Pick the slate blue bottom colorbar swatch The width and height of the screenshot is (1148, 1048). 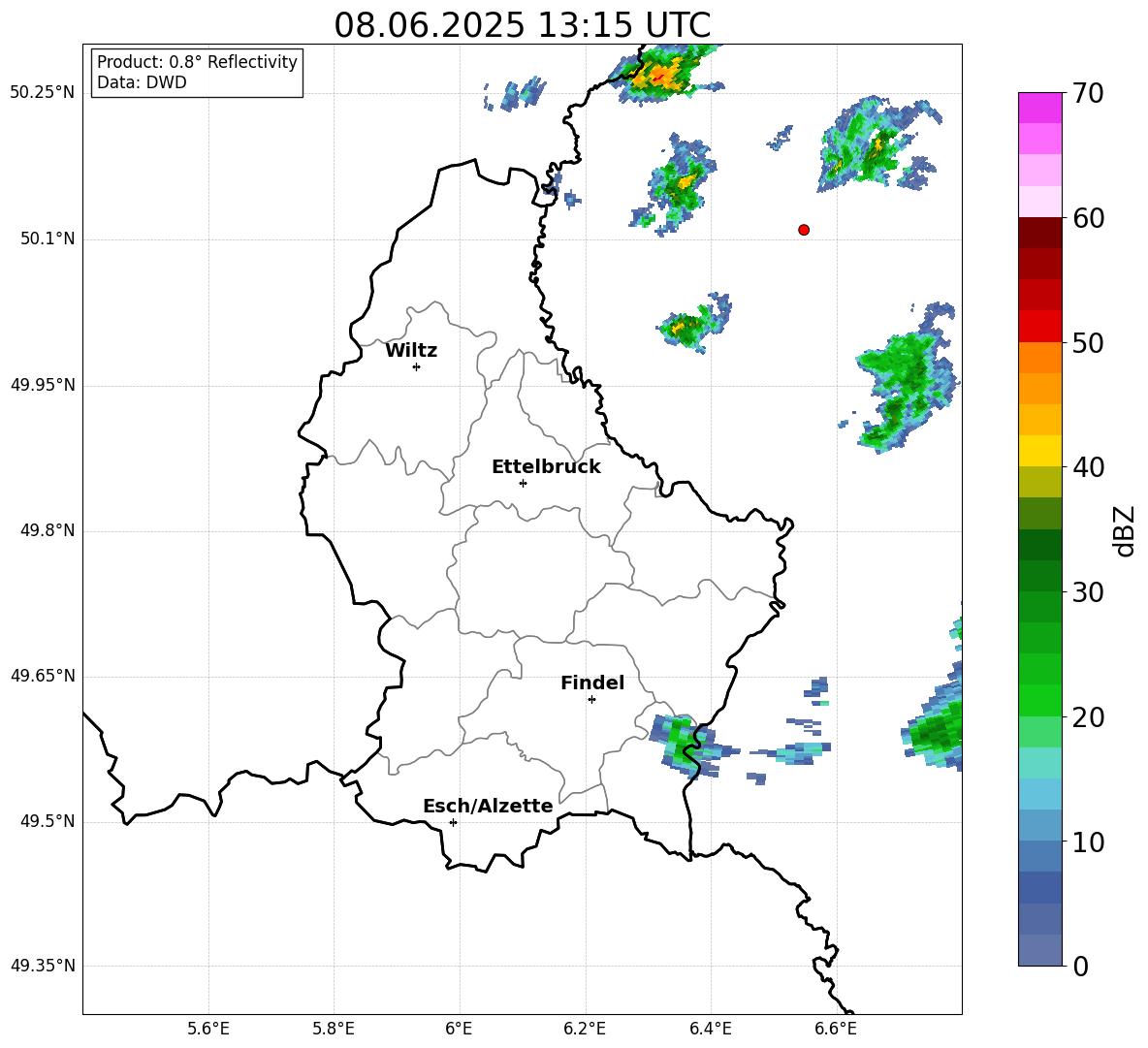(x=1040, y=950)
